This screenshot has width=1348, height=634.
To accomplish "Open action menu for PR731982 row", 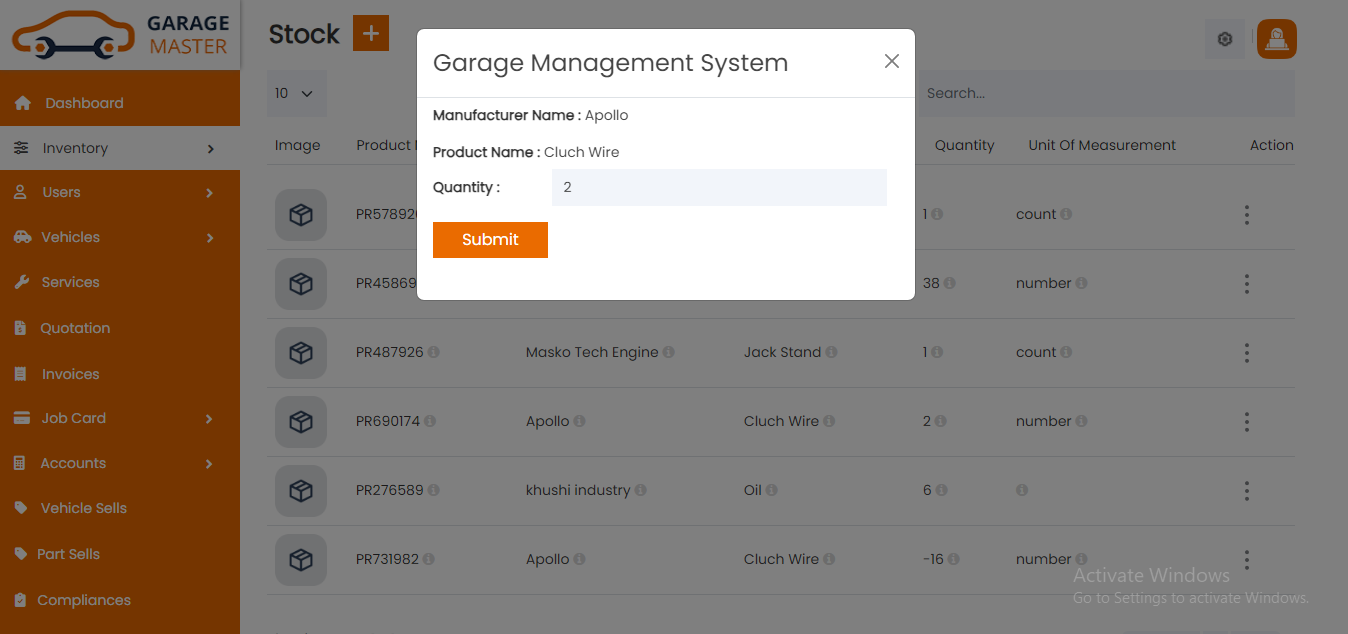I will click(1246, 560).
